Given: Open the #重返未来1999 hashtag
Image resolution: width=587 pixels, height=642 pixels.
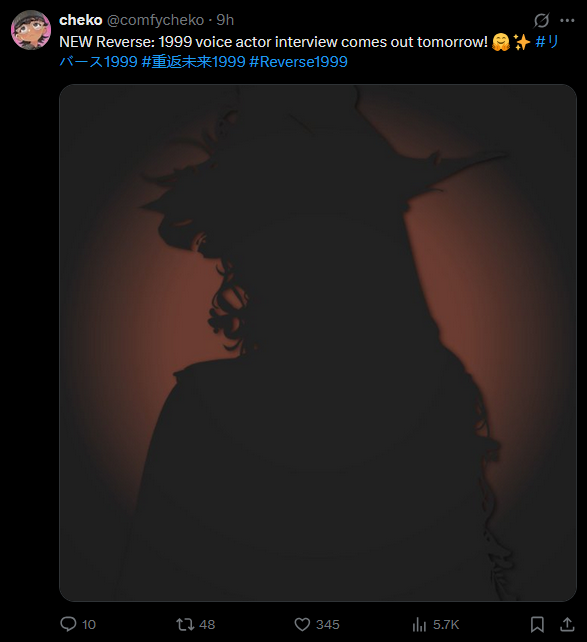Looking at the screenshot, I should click(193, 62).
